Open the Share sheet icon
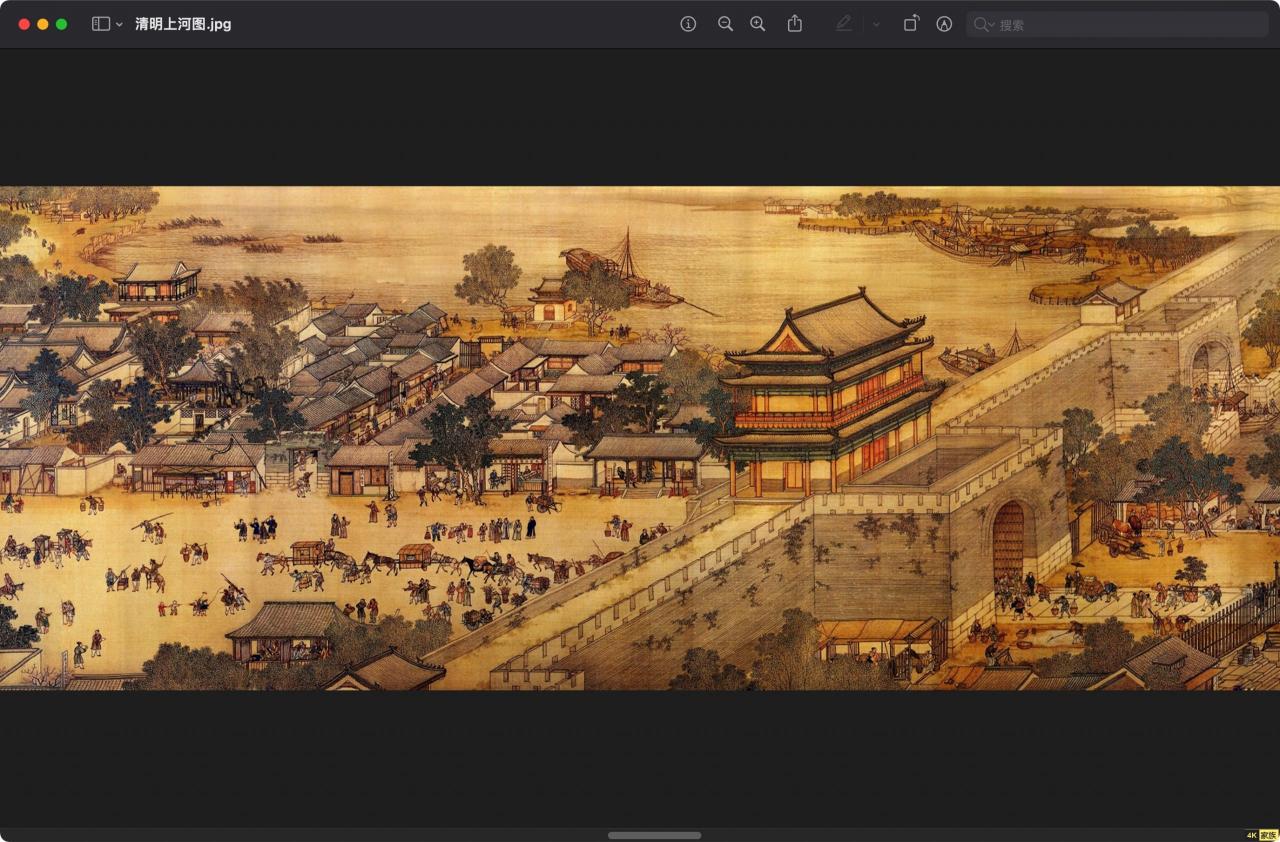The height and width of the screenshot is (842, 1280). click(794, 23)
